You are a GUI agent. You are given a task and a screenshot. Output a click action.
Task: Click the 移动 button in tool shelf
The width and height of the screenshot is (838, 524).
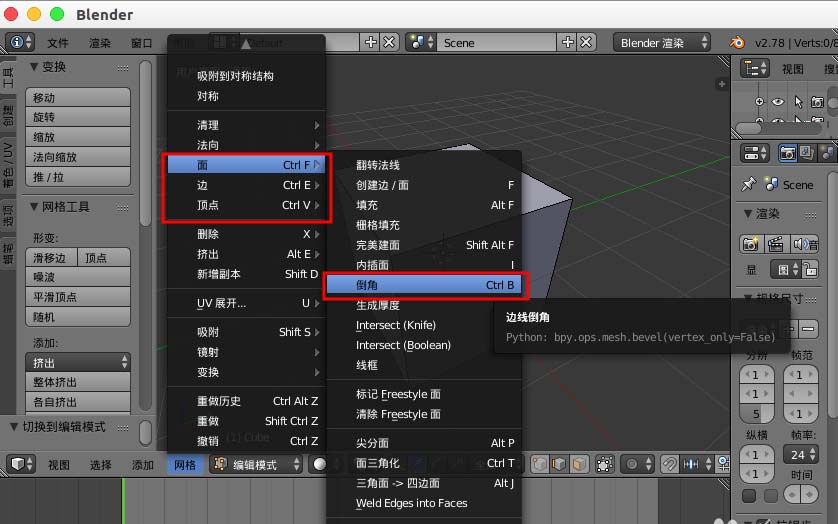[78, 97]
